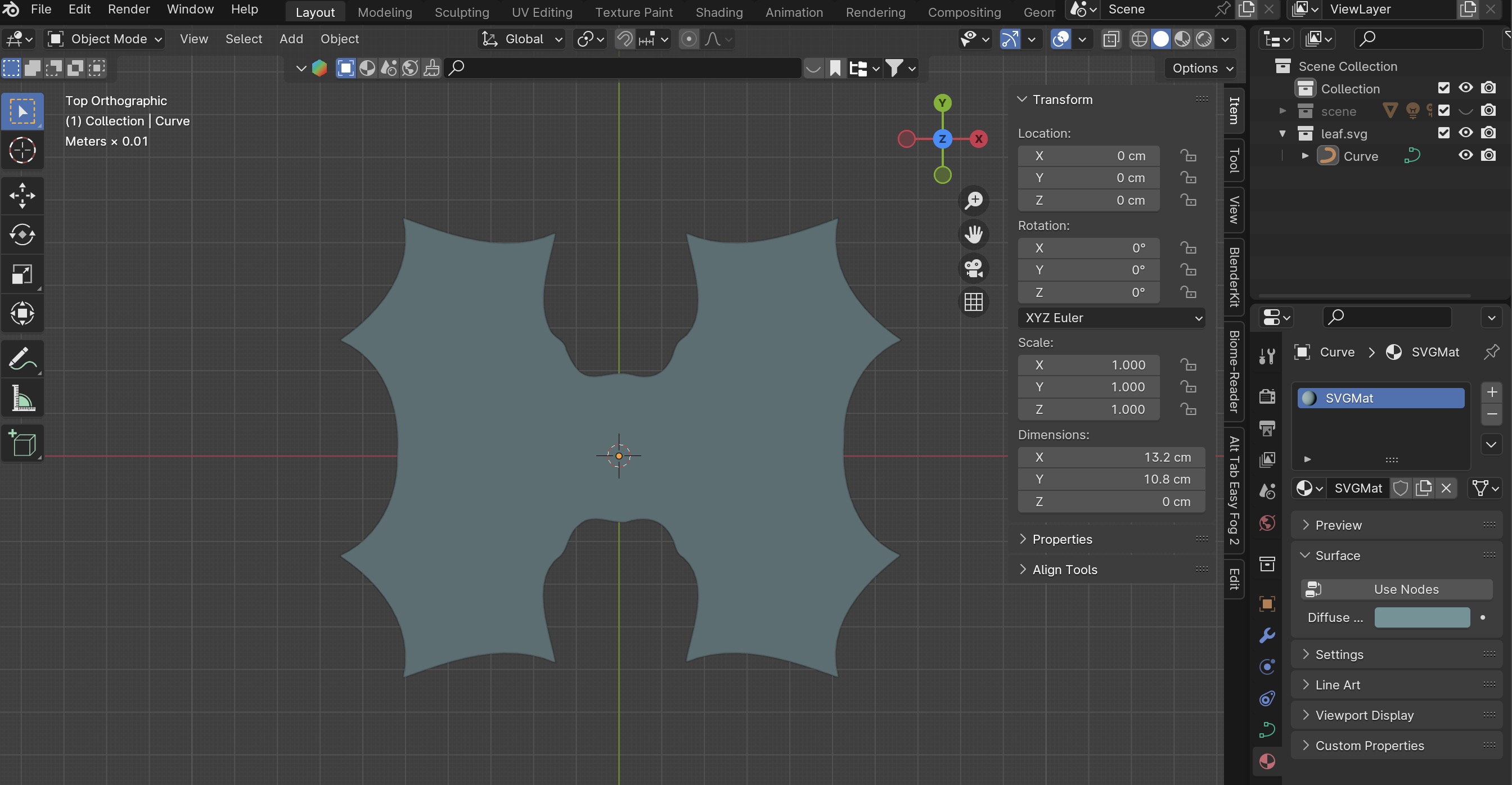Open the Render properties tab icon

click(1267, 396)
